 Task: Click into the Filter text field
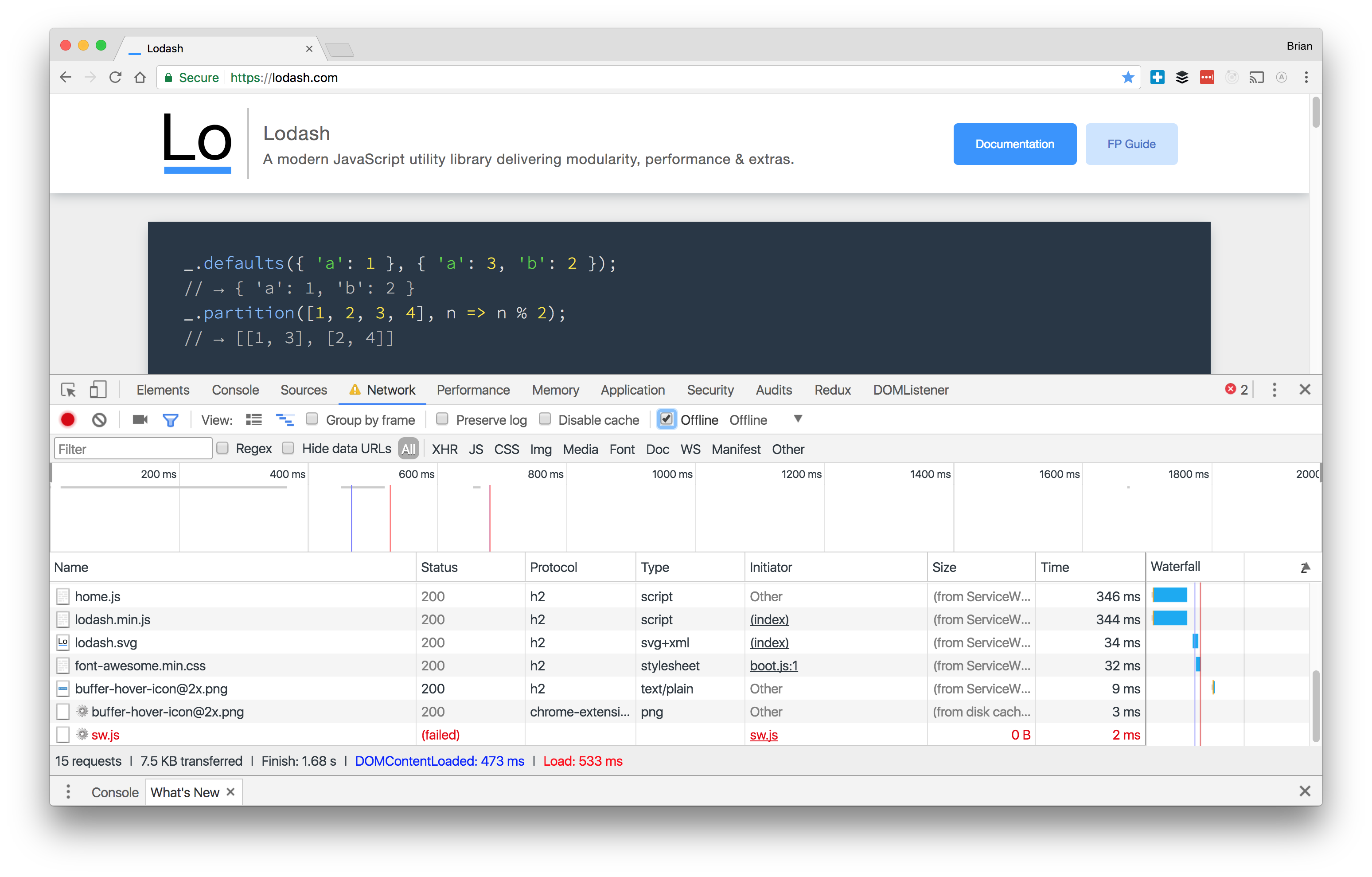[133, 449]
